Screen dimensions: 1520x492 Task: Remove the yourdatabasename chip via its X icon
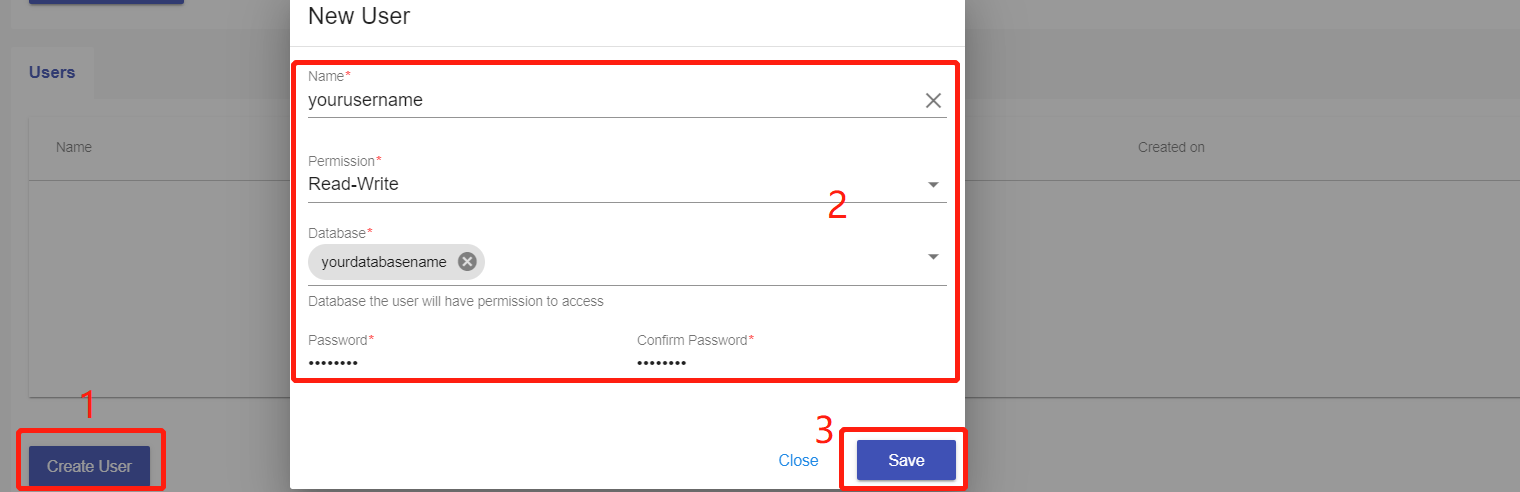point(467,262)
